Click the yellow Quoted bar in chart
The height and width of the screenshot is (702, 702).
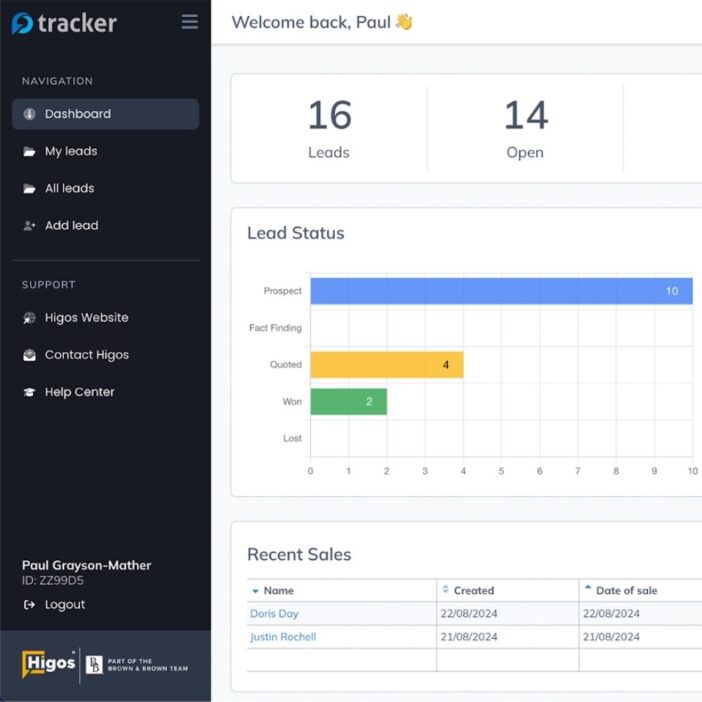[x=387, y=365]
